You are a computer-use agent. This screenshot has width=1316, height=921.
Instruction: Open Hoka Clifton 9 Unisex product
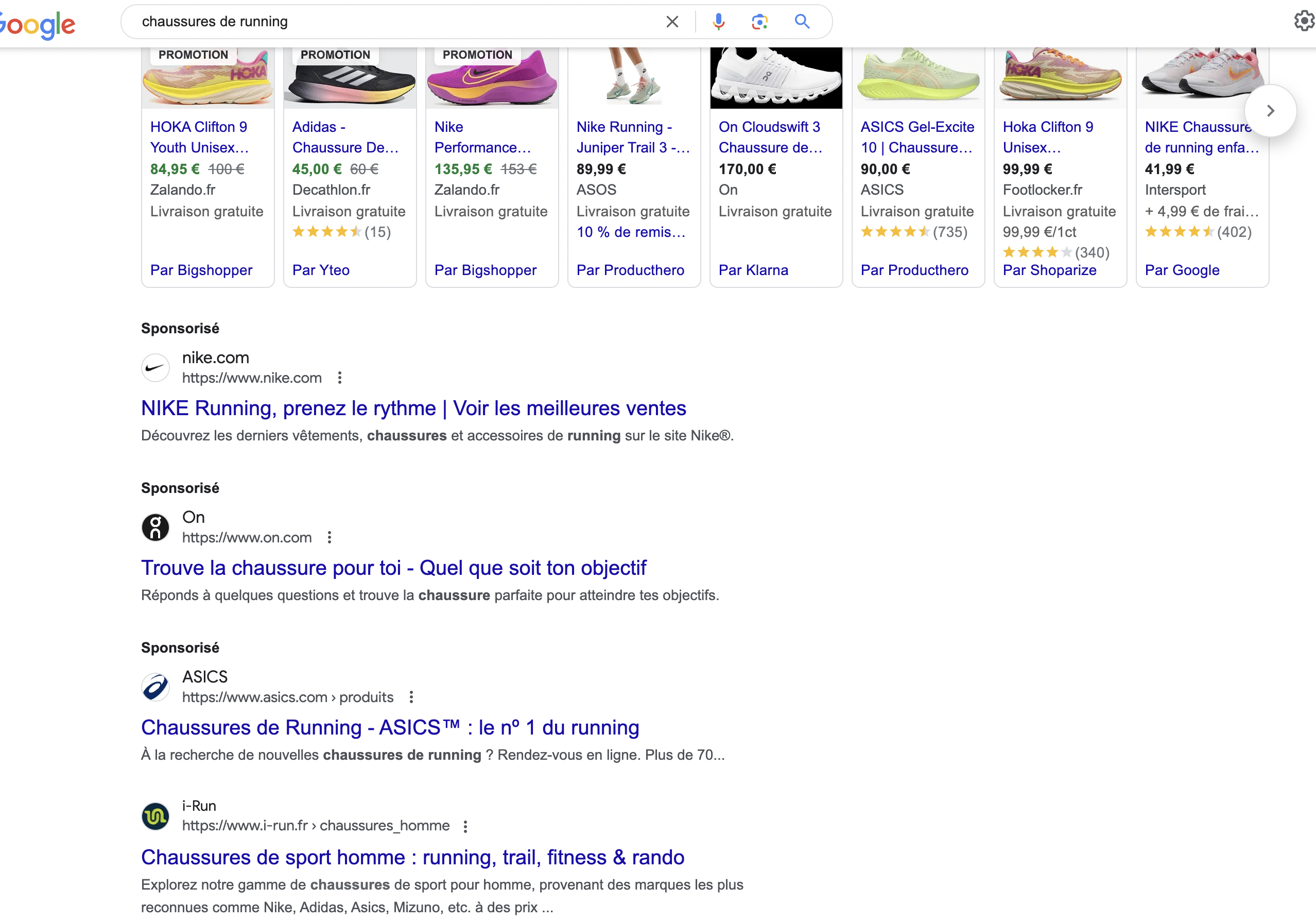click(1048, 137)
